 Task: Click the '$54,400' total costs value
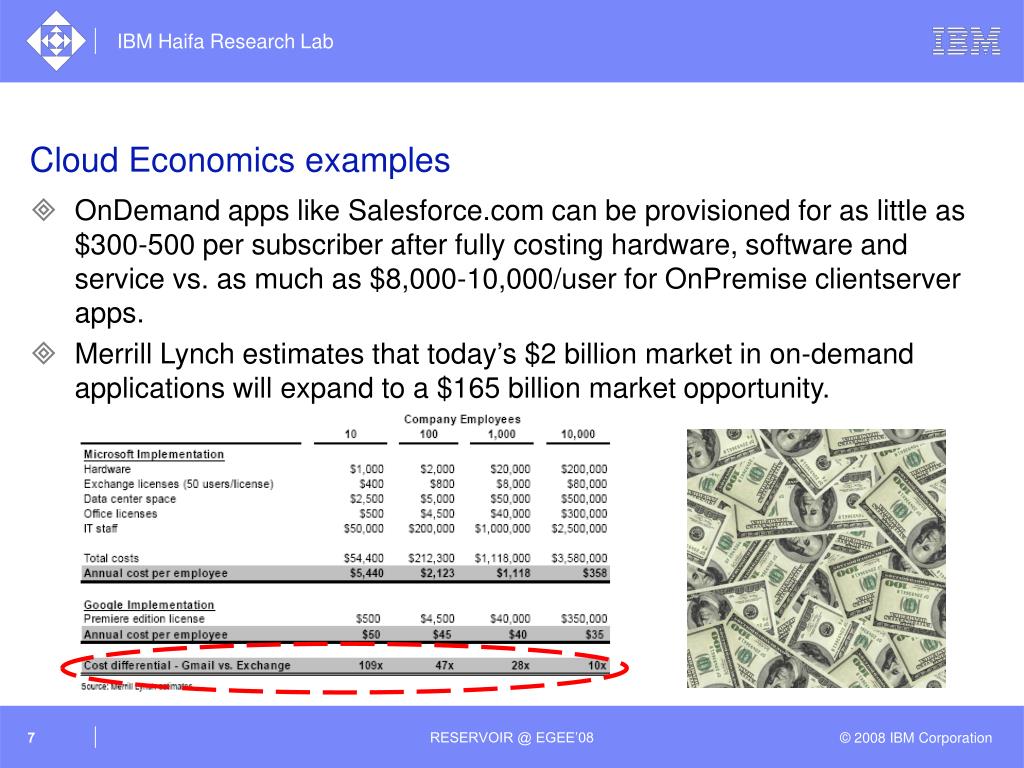point(364,558)
